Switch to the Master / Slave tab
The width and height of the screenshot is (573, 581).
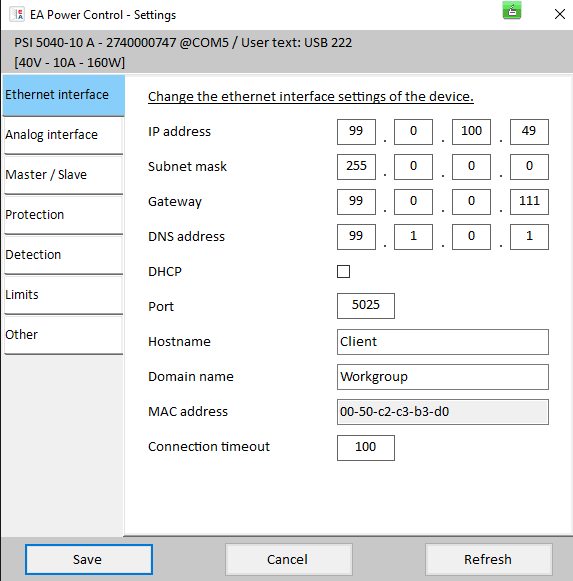[x=63, y=175]
